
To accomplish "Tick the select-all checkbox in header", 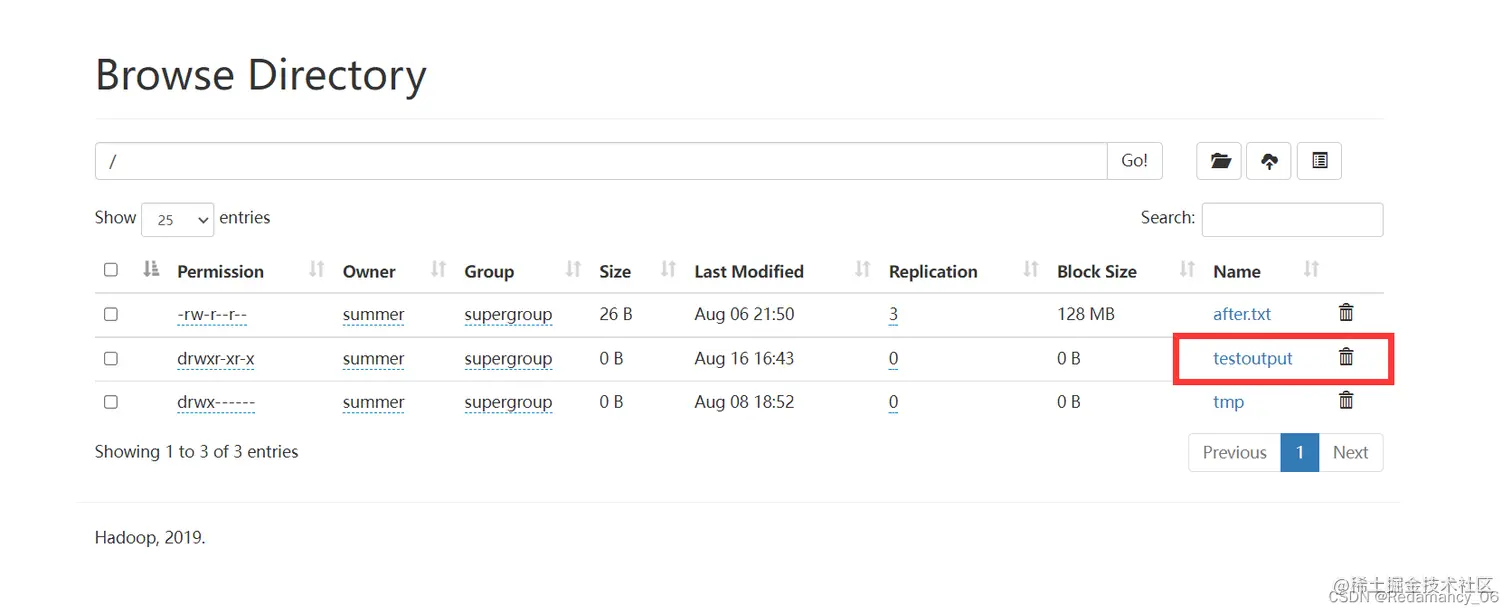I will [111, 270].
